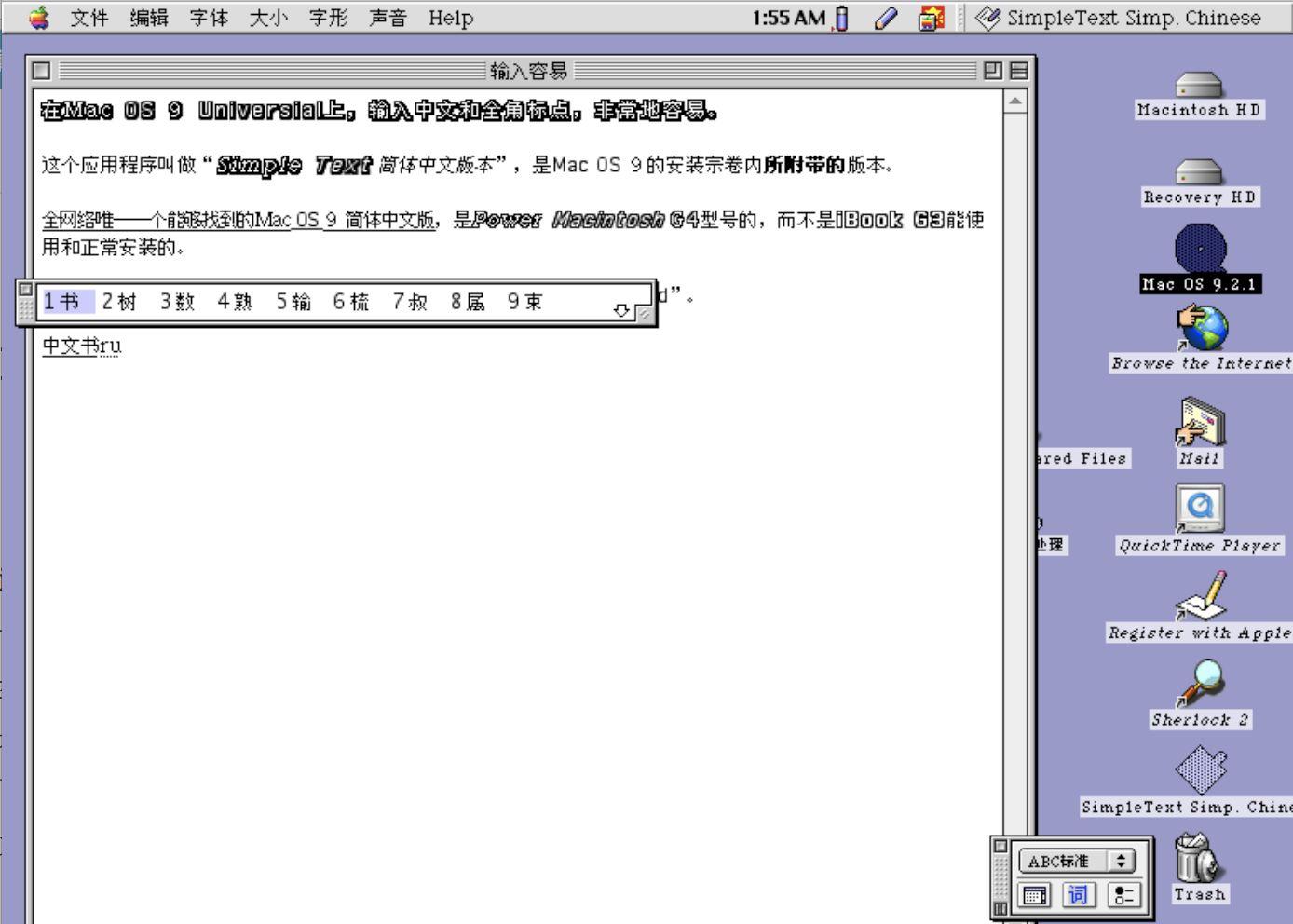Select the Recovery HD disk icon
1293x924 pixels.
(x=1199, y=183)
